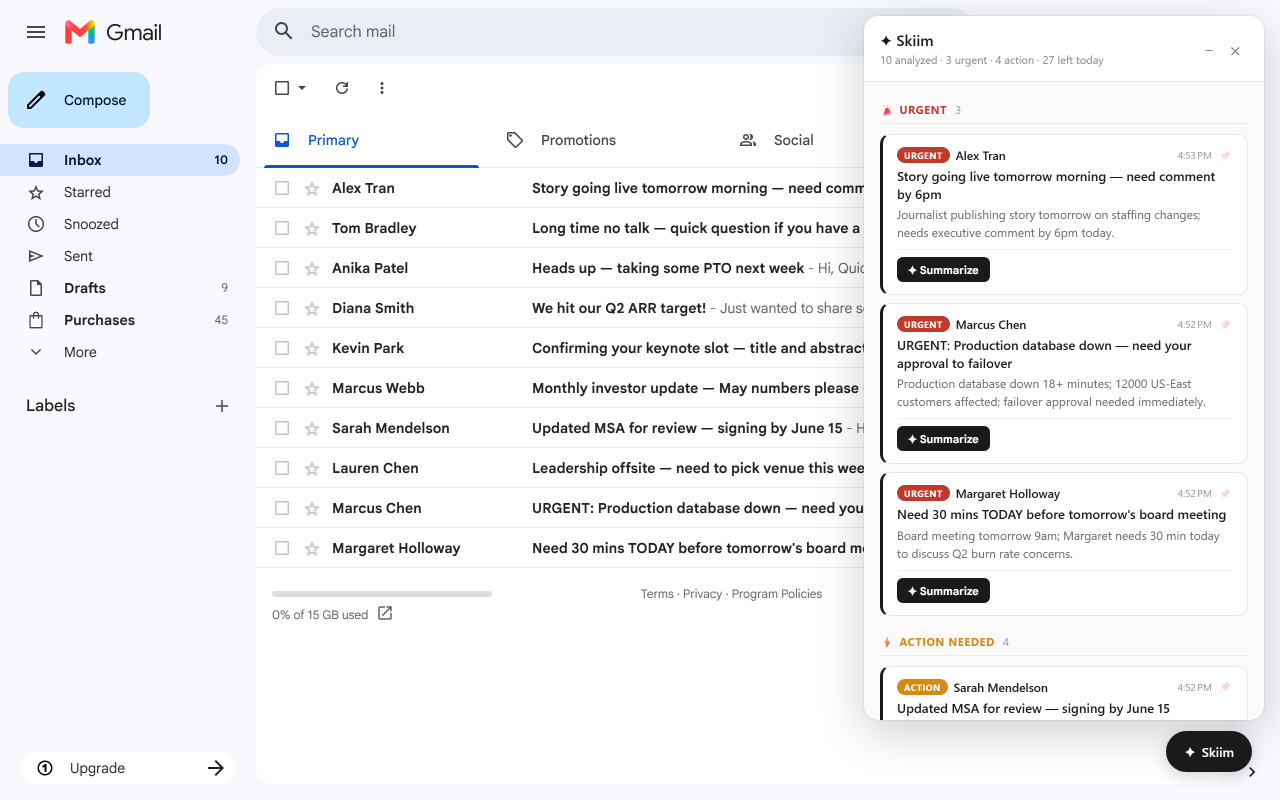Image resolution: width=1280 pixels, height=800 pixels.
Task: Open the Purchases folder
Action: (120, 320)
